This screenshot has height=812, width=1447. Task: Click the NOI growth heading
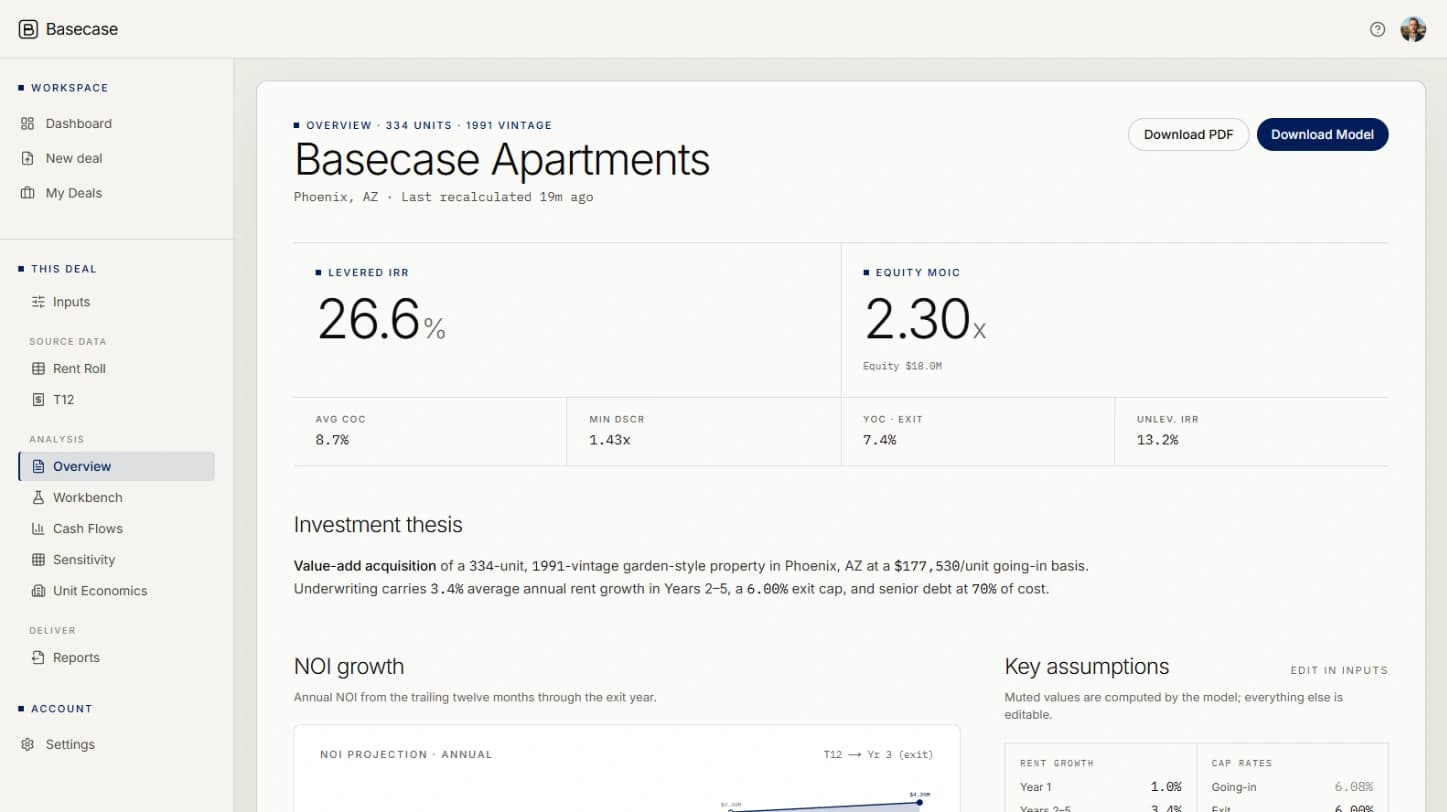349,667
